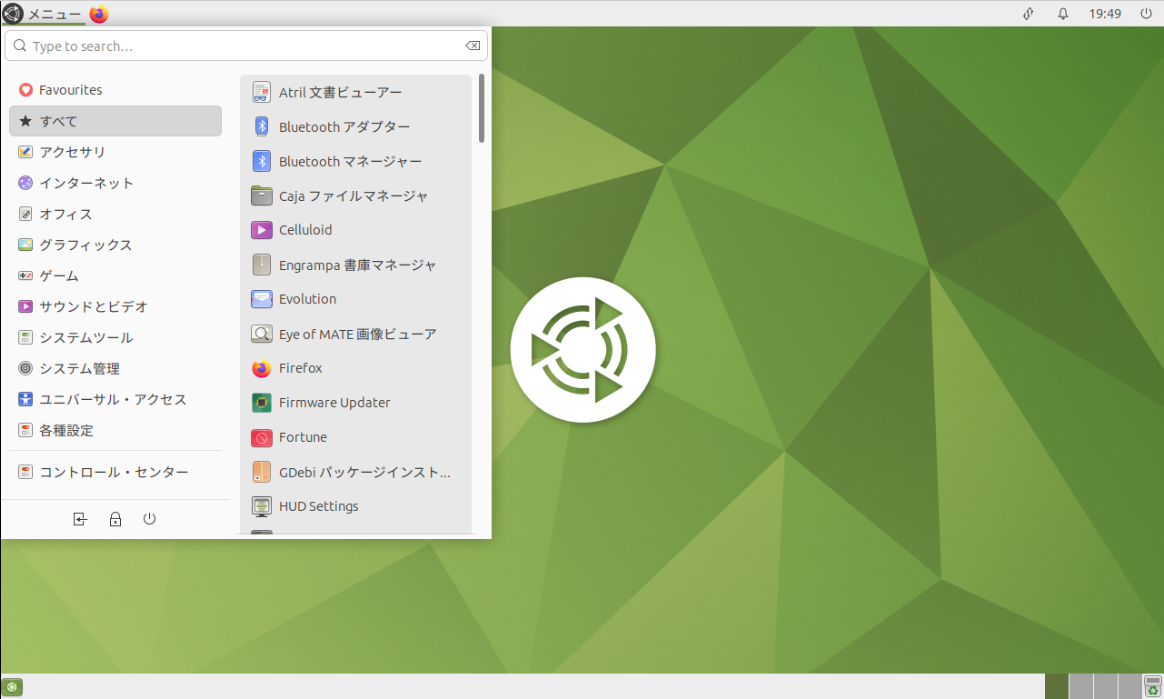This screenshot has width=1164, height=699.
Task: Launch Firefox from the application list
Action: click(300, 368)
